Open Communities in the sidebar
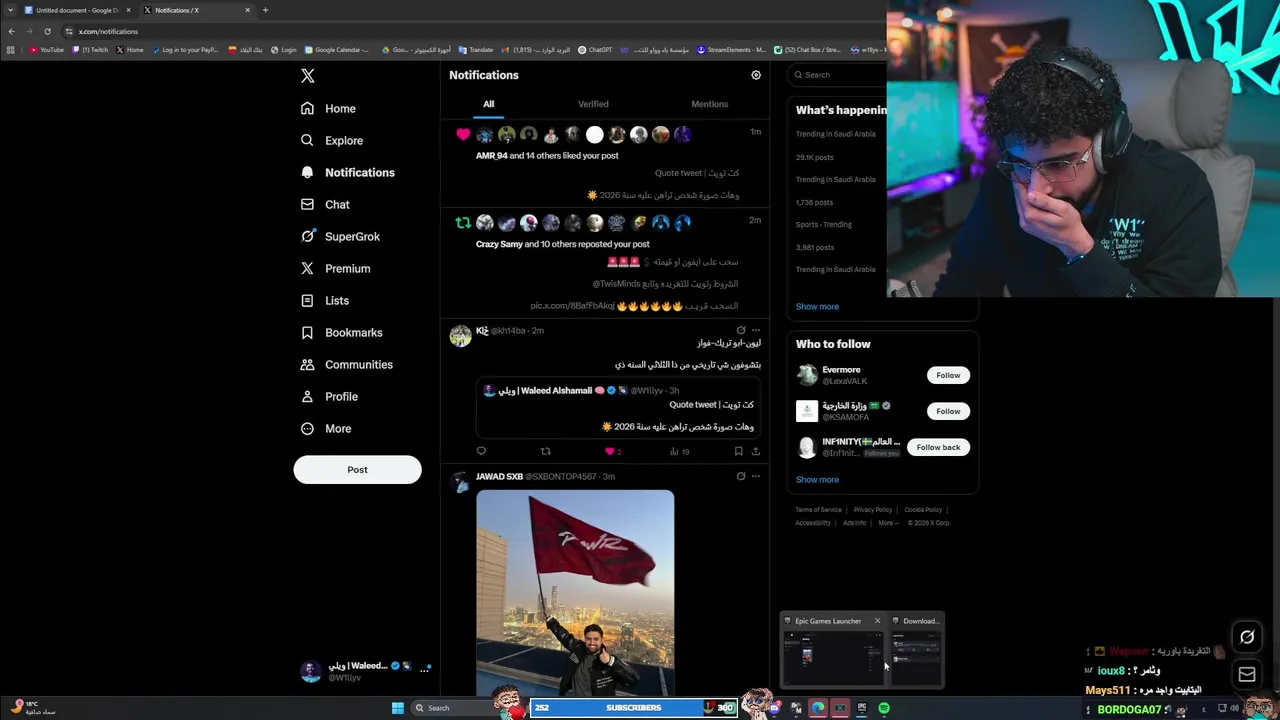The height and width of the screenshot is (720, 1280). (346, 364)
